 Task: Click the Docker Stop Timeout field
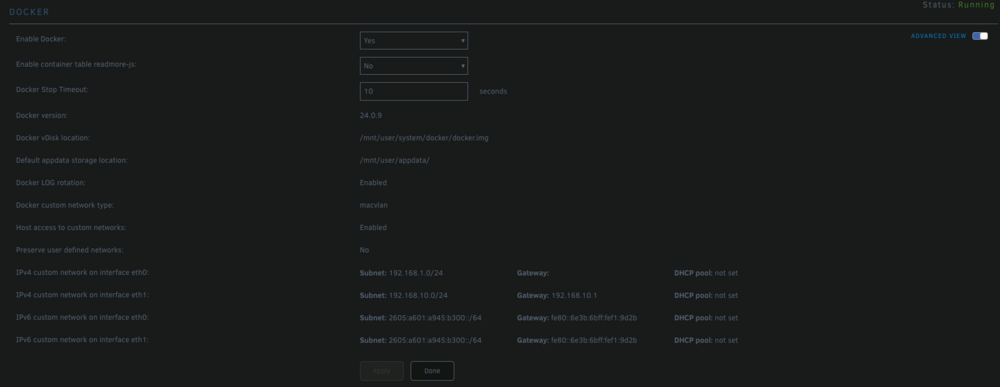(413, 91)
